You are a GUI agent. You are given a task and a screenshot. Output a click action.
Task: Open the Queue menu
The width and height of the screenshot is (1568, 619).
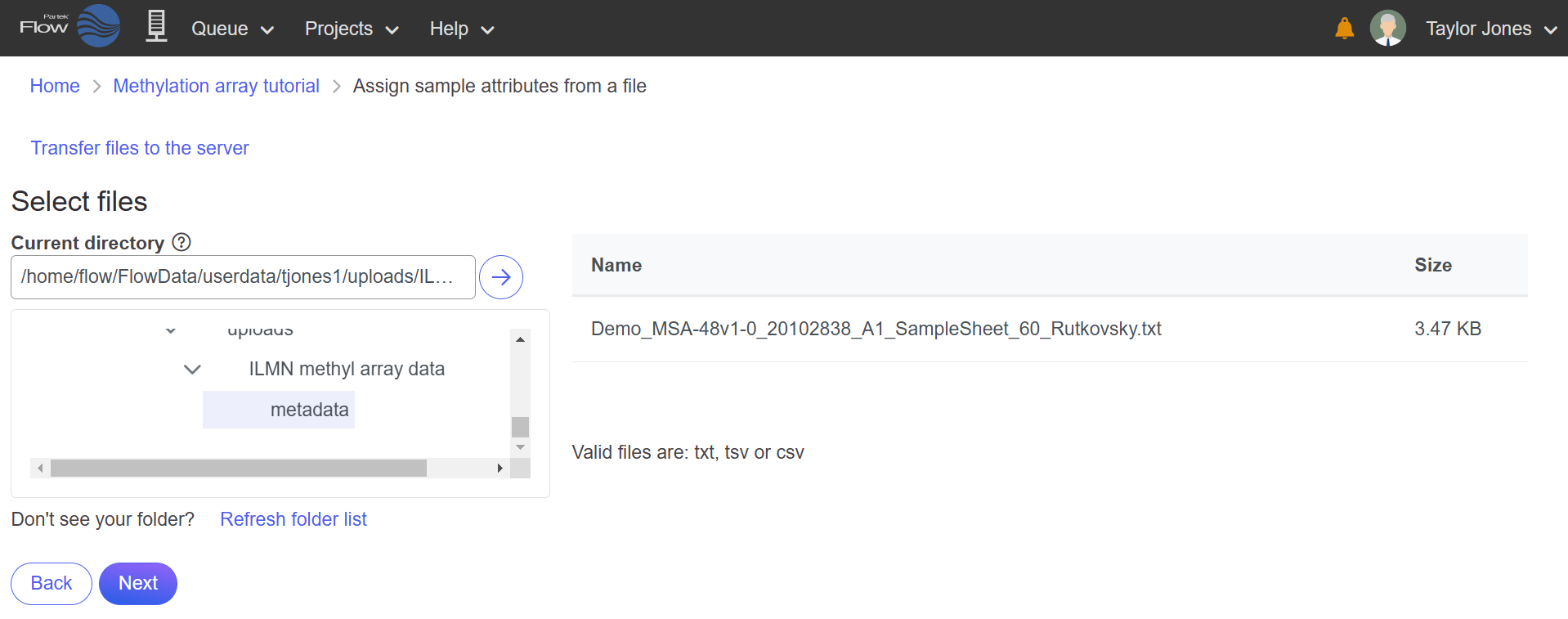(232, 29)
